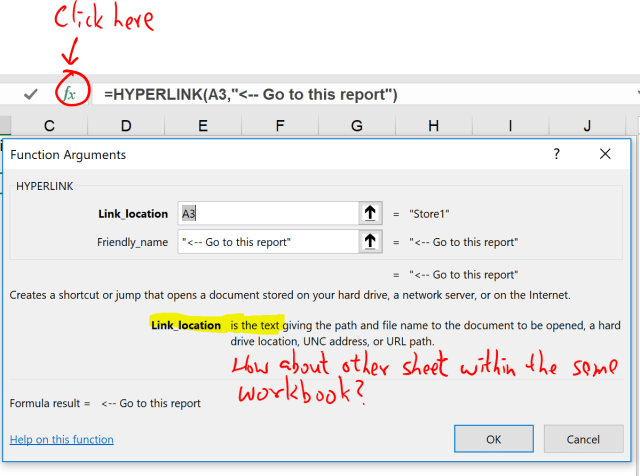Image resolution: width=640 pixels, height=476 pixels.
Task: Click the Friendly_name field label
Action: click(x=132, y=242)
